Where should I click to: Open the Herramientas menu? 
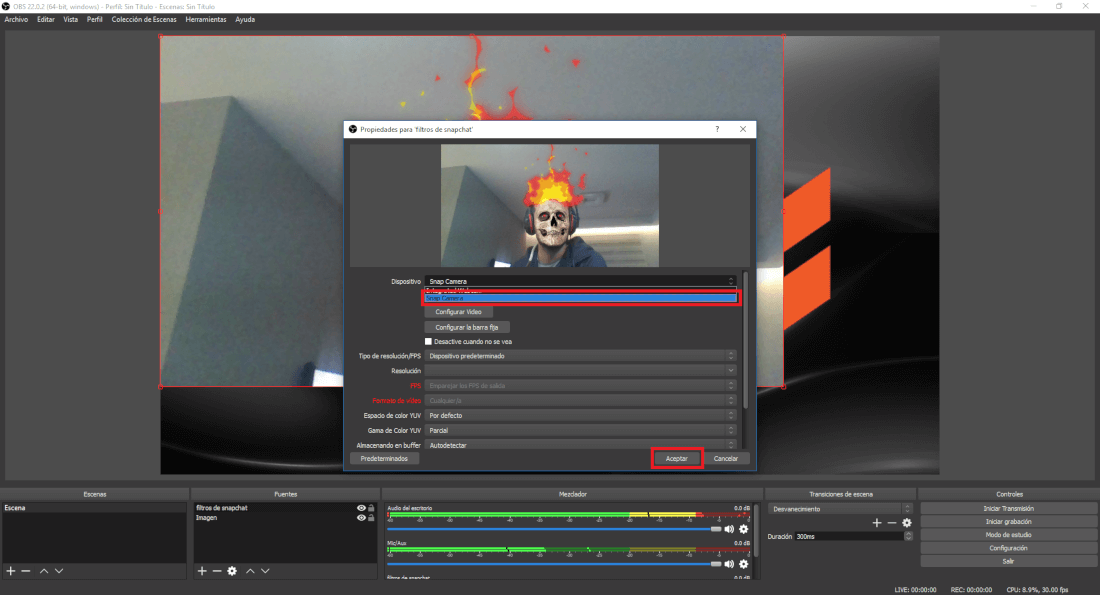[206, 20]
